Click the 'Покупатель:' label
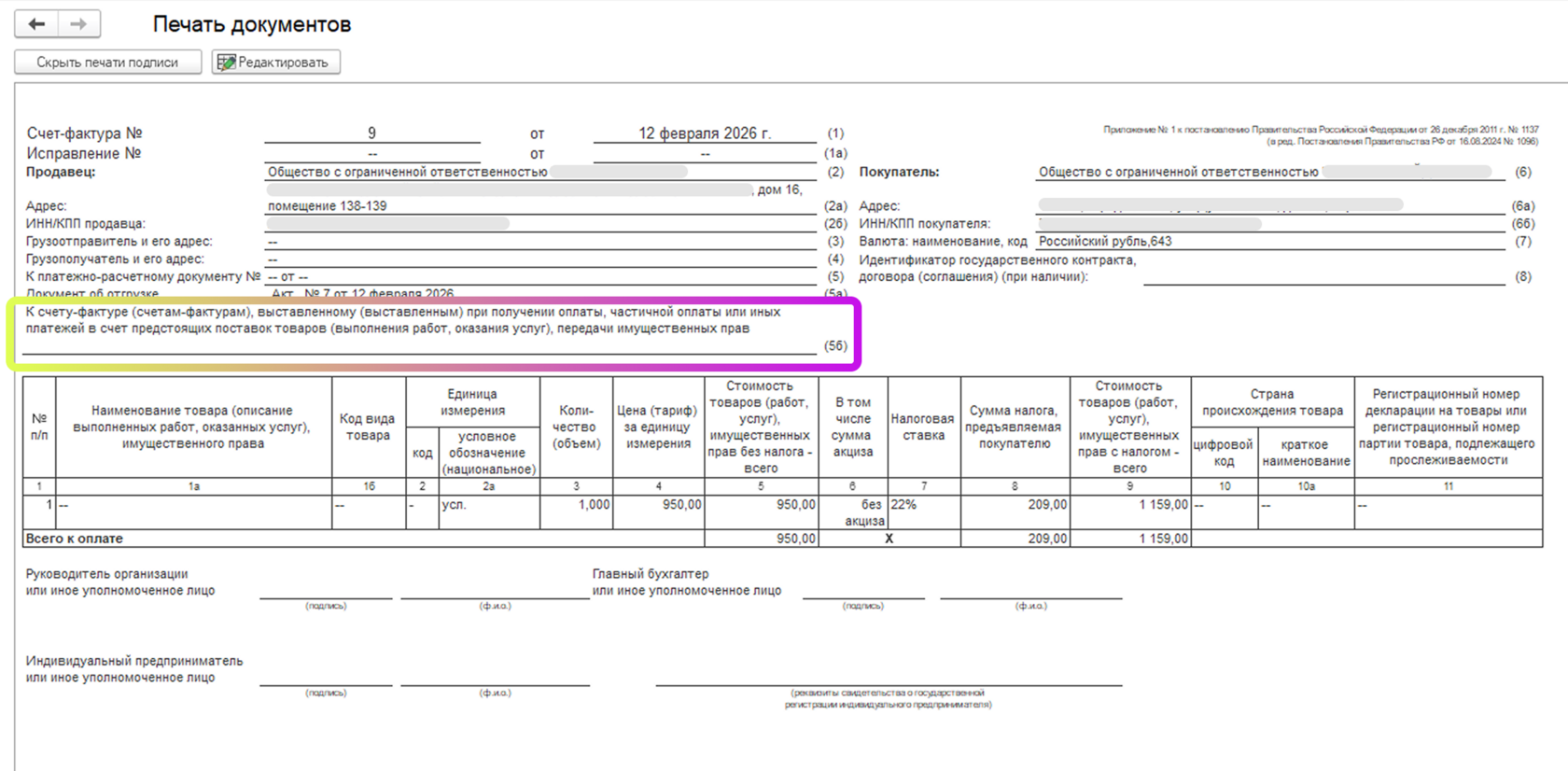The width and height of the screenshot is (1568, 771). [899, 172]
